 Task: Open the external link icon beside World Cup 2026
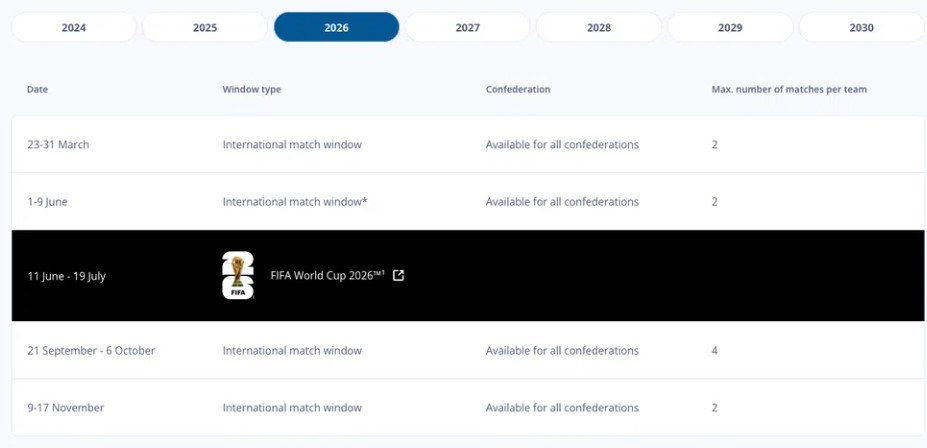[x=399, y=276]
